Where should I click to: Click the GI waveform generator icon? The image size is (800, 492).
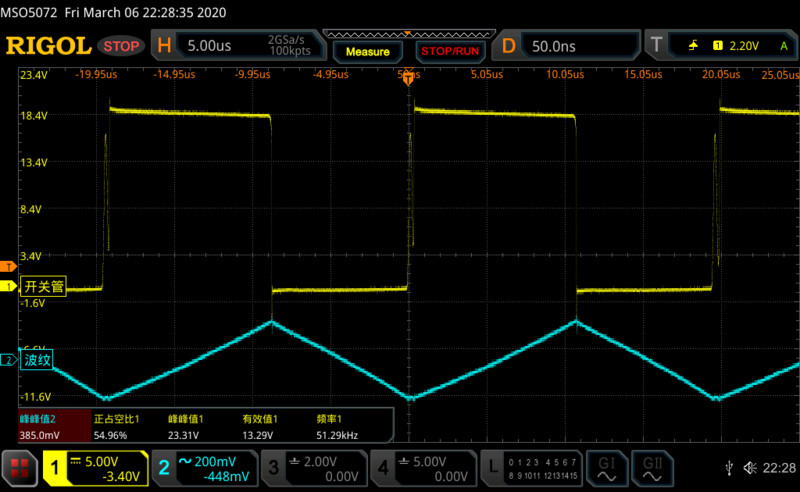(607, 467)
